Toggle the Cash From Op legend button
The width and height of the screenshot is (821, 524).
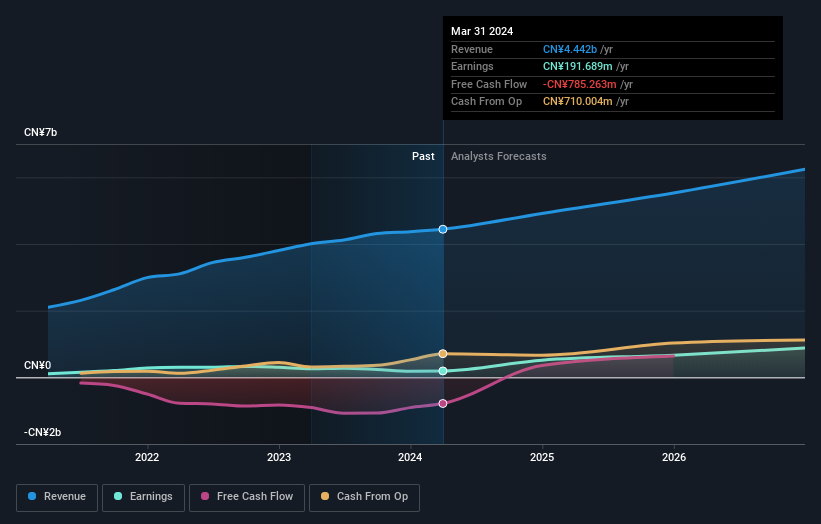pyautogui.click(x=364, y=497)
